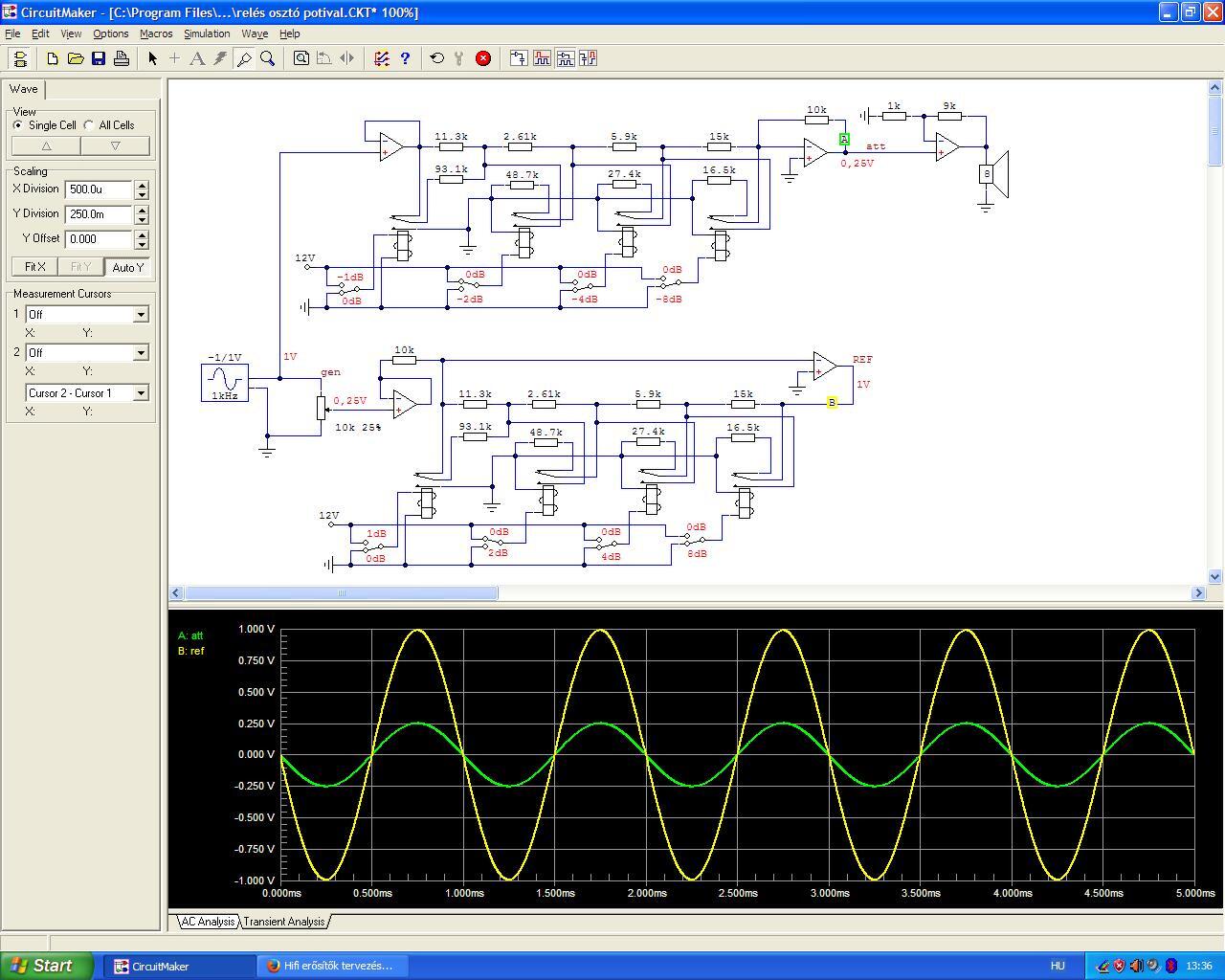
Task: Select the arrow pointer tool
Action: click(x=152, y=58)
